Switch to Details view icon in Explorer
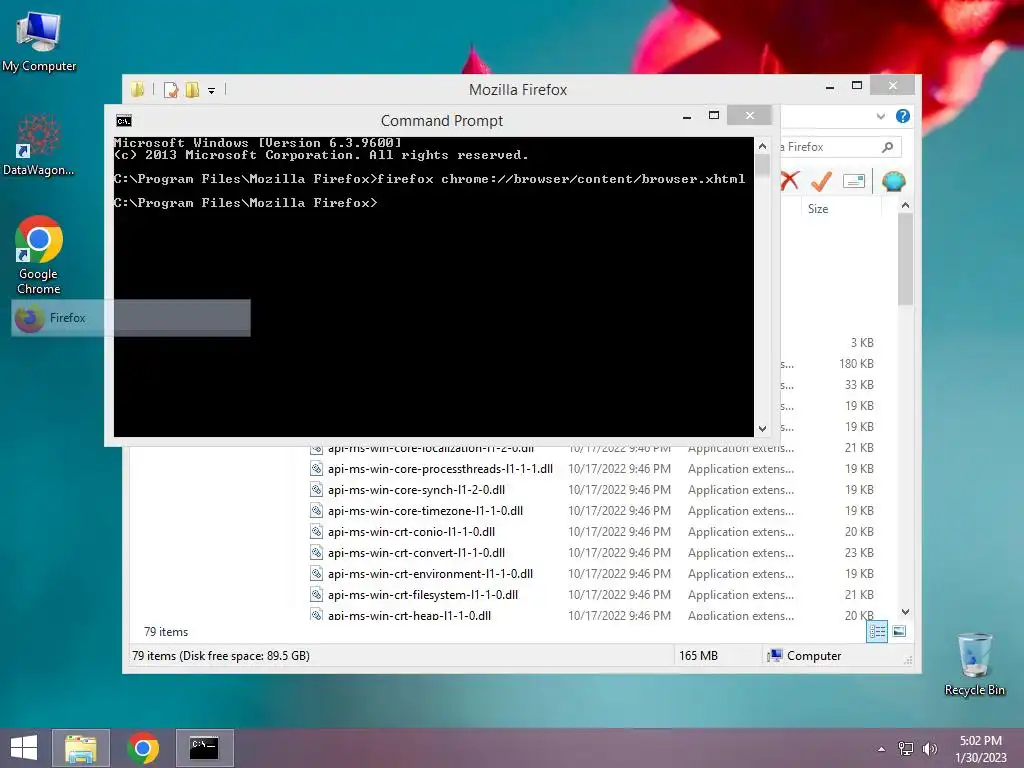 click(x=877, y=632)
